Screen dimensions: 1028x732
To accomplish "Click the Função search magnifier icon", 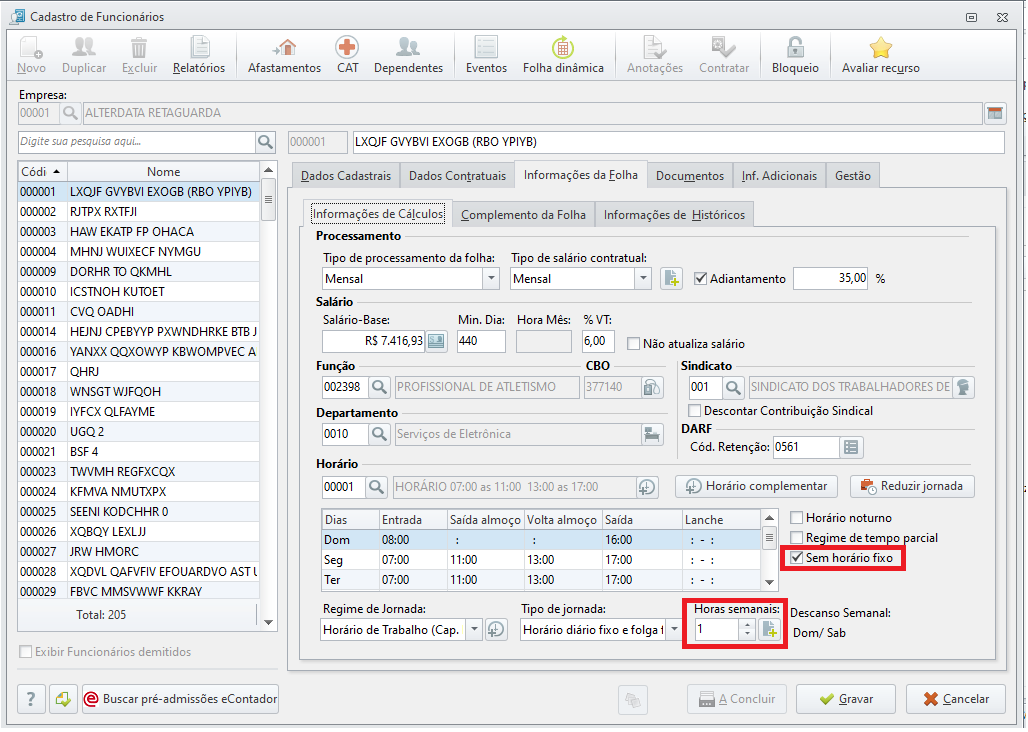I will (x=378, y=387).
